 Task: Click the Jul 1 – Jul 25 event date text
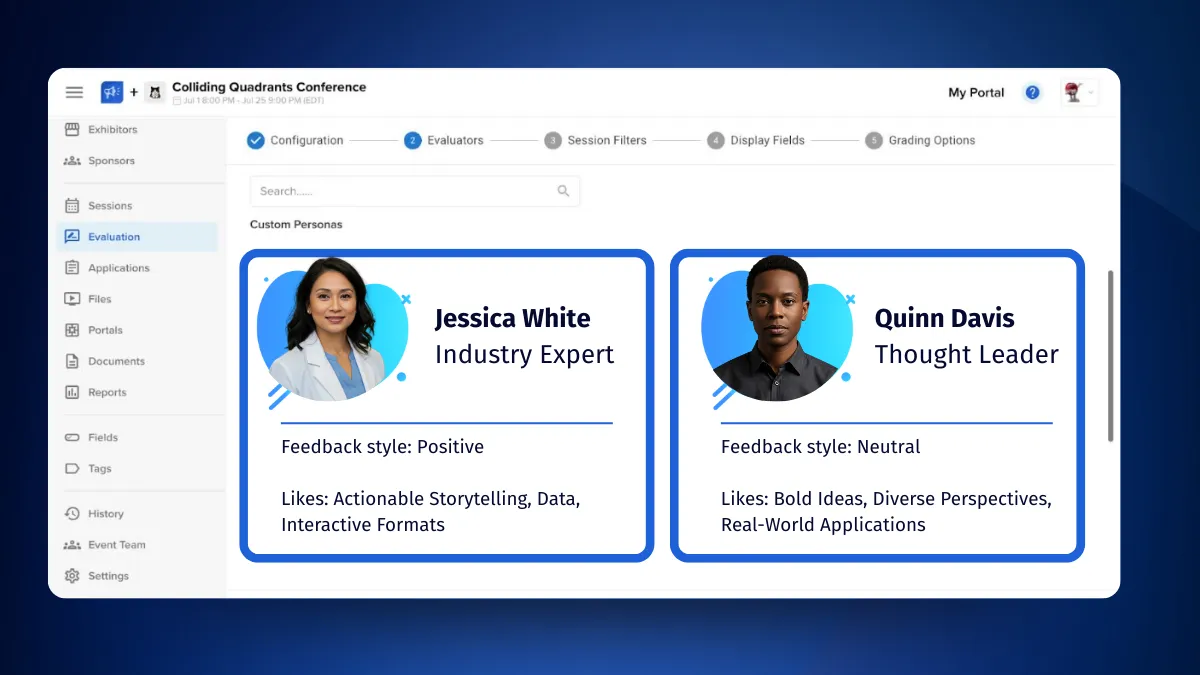(x=248, y=100)
